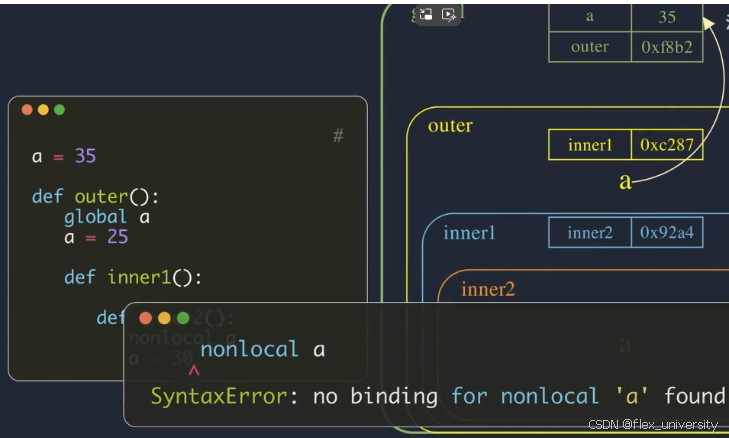The image size is (729, 438).
Task: Click the 'a' cell in the global table
Action: 590,17
